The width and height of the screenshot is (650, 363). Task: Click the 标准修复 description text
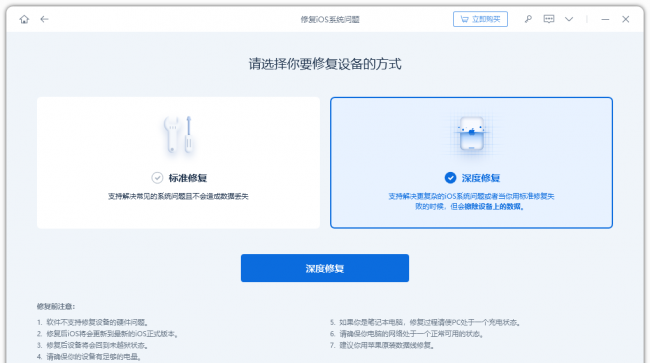tap(178, 196)
